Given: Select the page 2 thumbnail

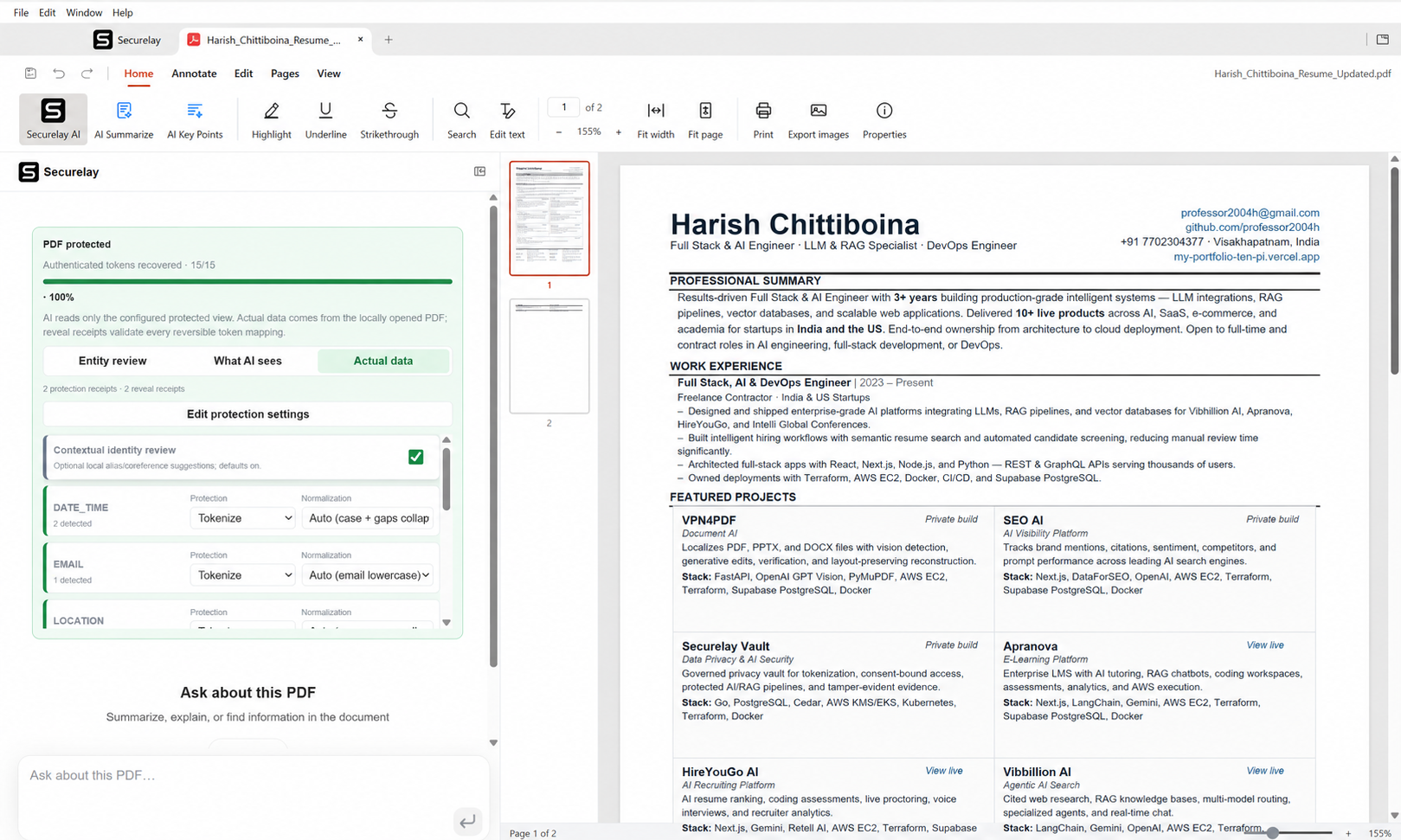Looking at the screenshot, I should [x=549, y=356].
